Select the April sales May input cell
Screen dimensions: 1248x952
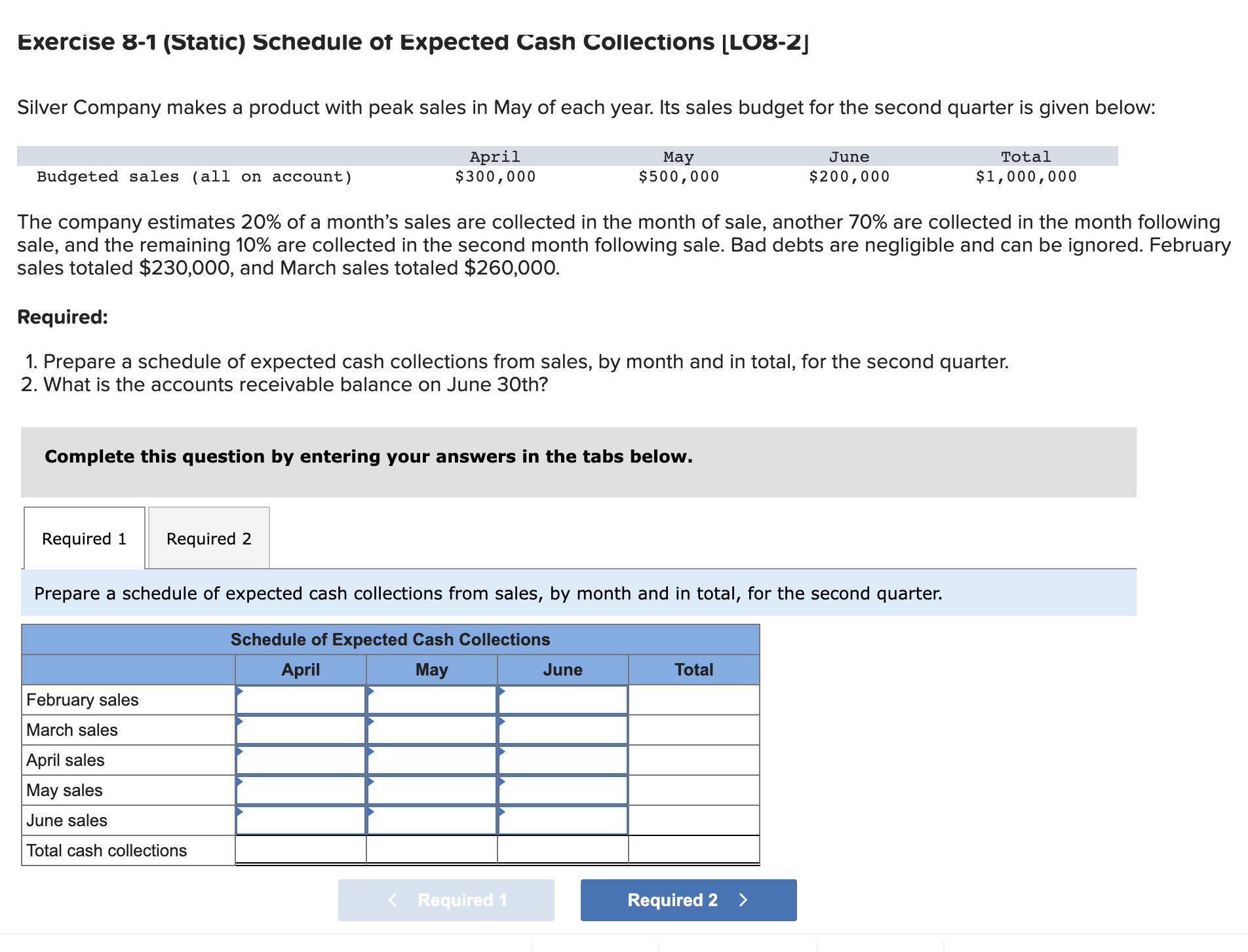pos(431,759)
